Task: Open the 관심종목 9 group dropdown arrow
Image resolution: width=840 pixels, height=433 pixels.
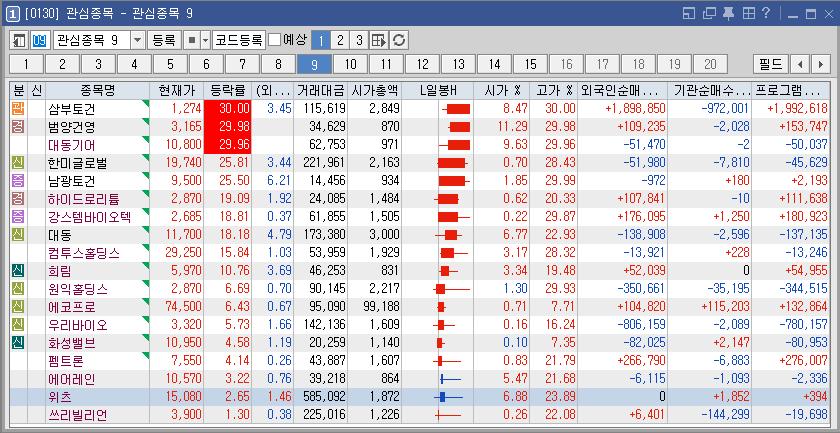Action: [138, 40]
